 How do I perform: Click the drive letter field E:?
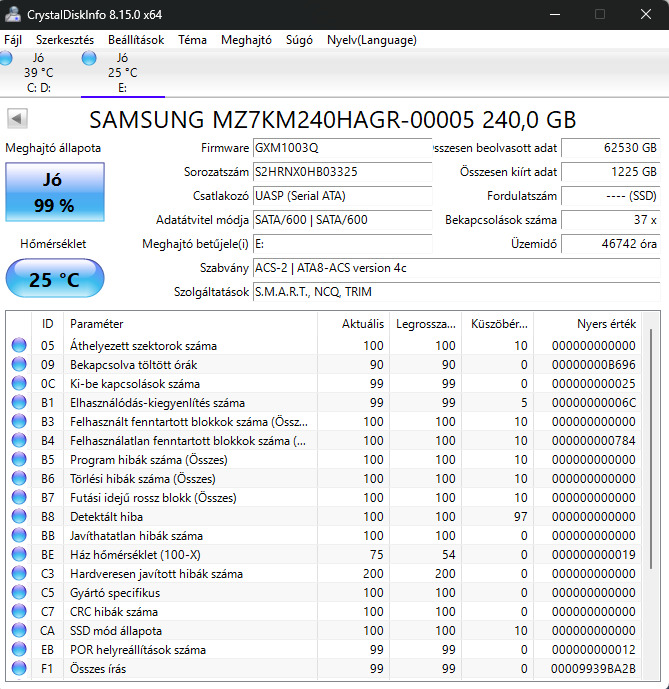click(342, 244)
